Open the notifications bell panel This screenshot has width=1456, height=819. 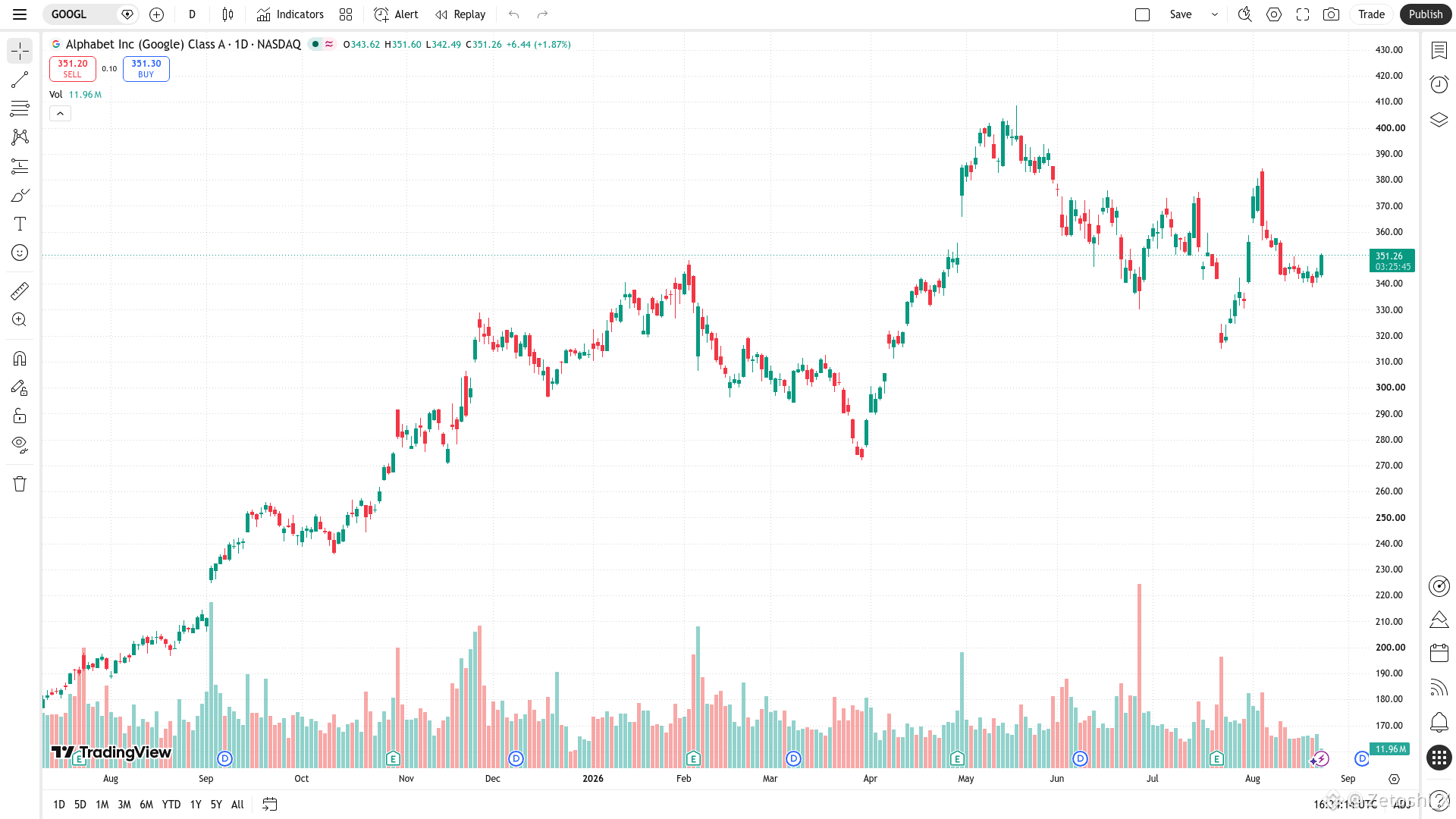pos(1439,722)
